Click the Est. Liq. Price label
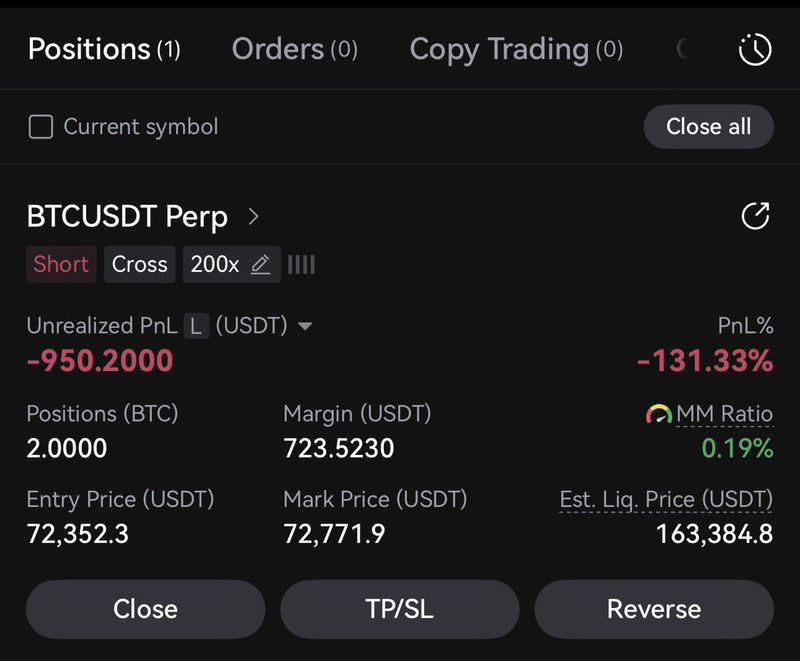The height and width of the screenshot is (661, 800). click(666, 499)
